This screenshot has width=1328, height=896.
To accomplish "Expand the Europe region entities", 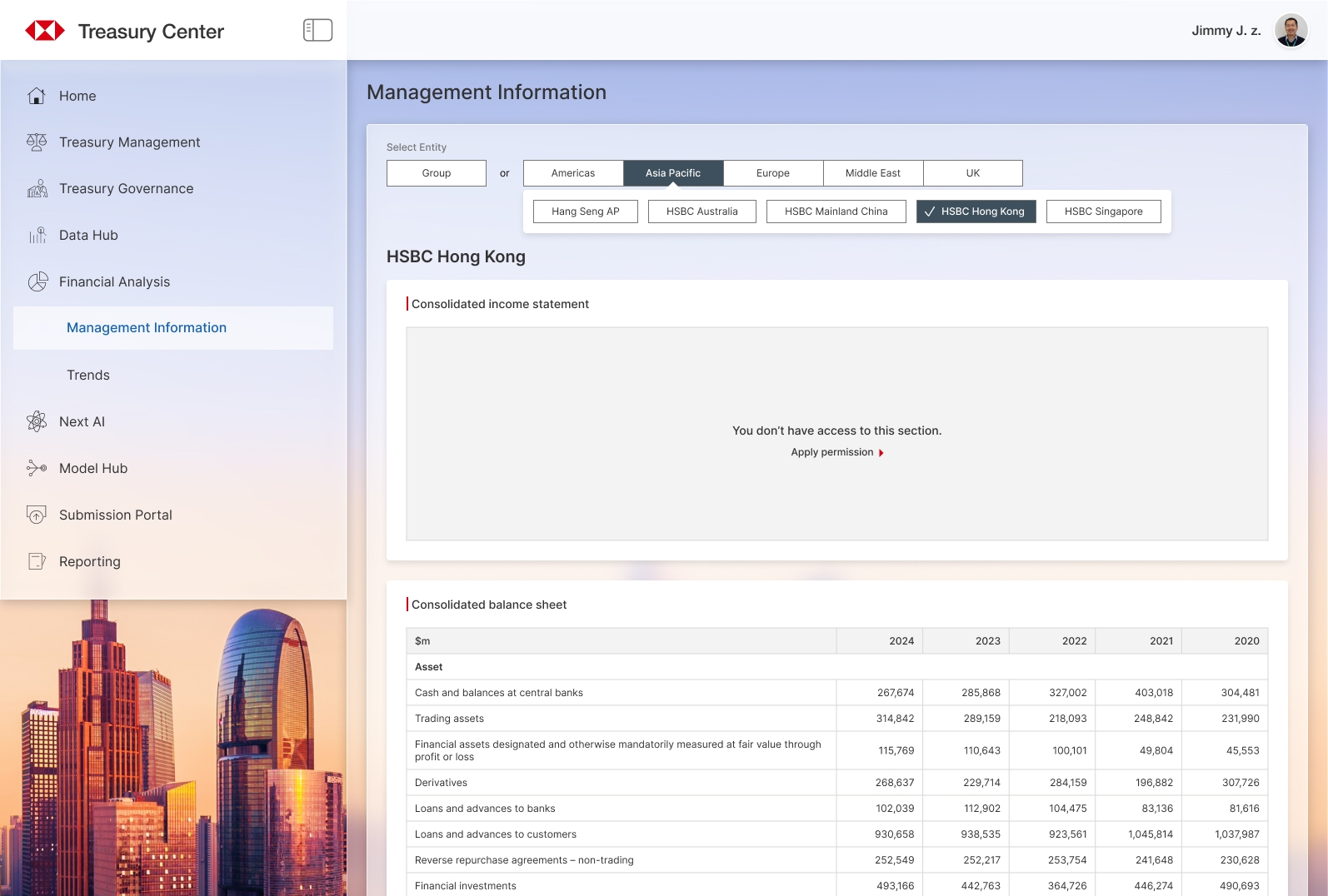I will tap(772, 173).
